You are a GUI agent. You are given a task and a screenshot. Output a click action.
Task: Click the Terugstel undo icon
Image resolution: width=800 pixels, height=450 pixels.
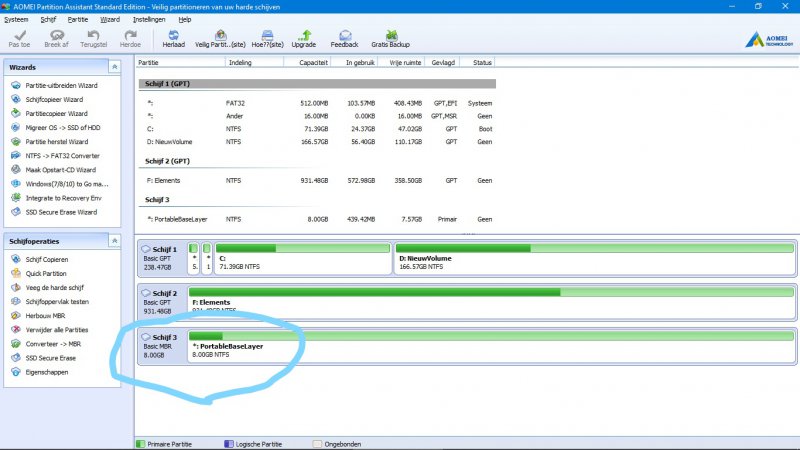click(x=93, y=37)
